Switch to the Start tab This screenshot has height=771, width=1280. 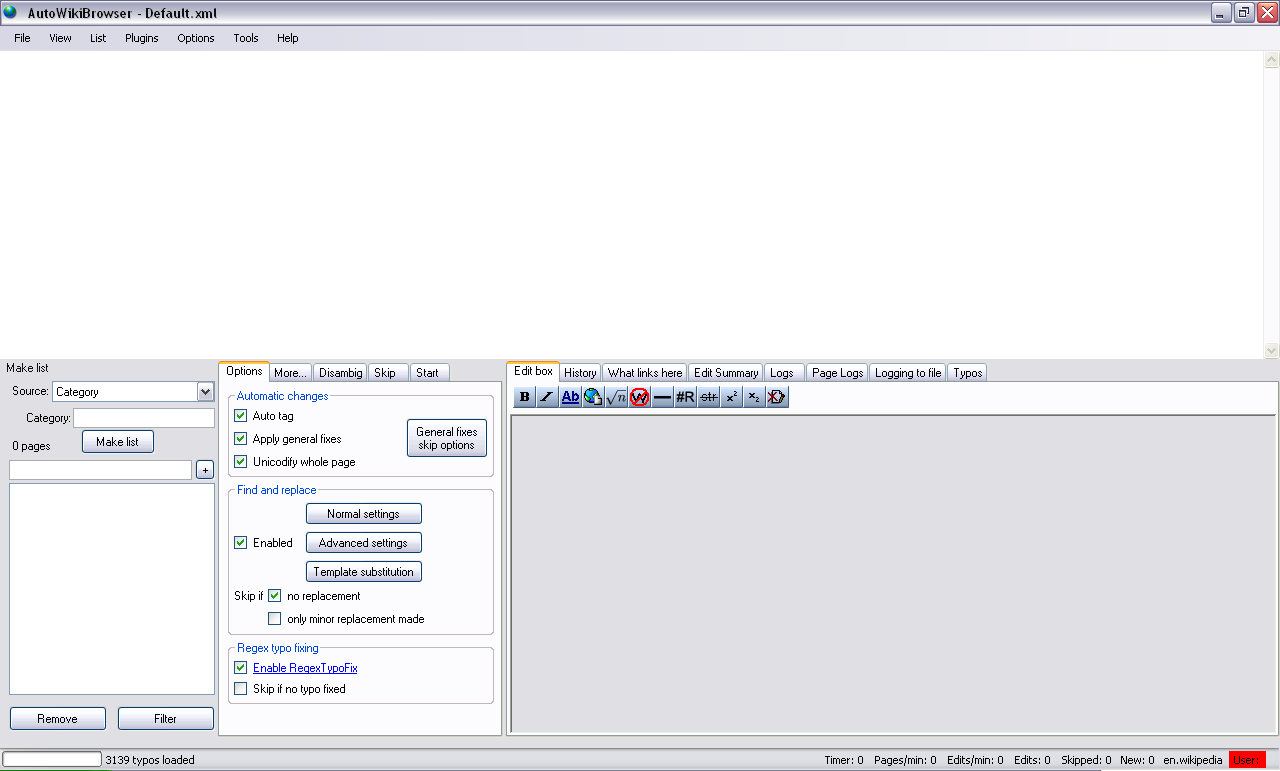pos(429,372)
